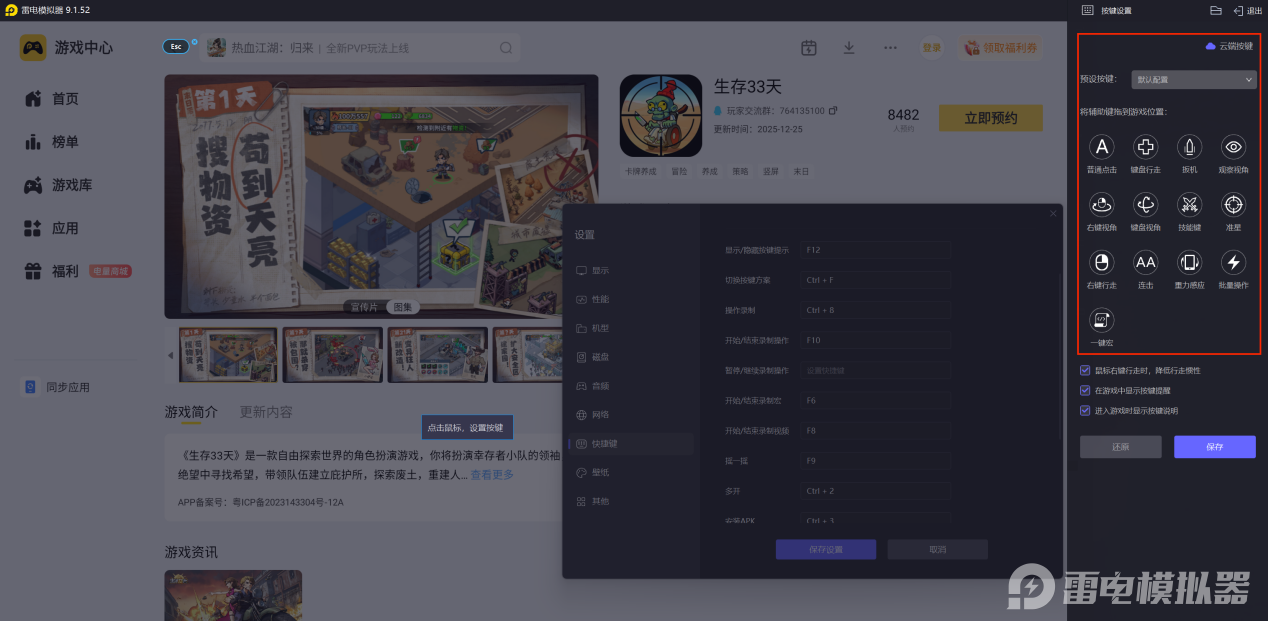Open the more options ellipsis icon
This screenshot has width=1268, height=621.
tap(890, 47)
